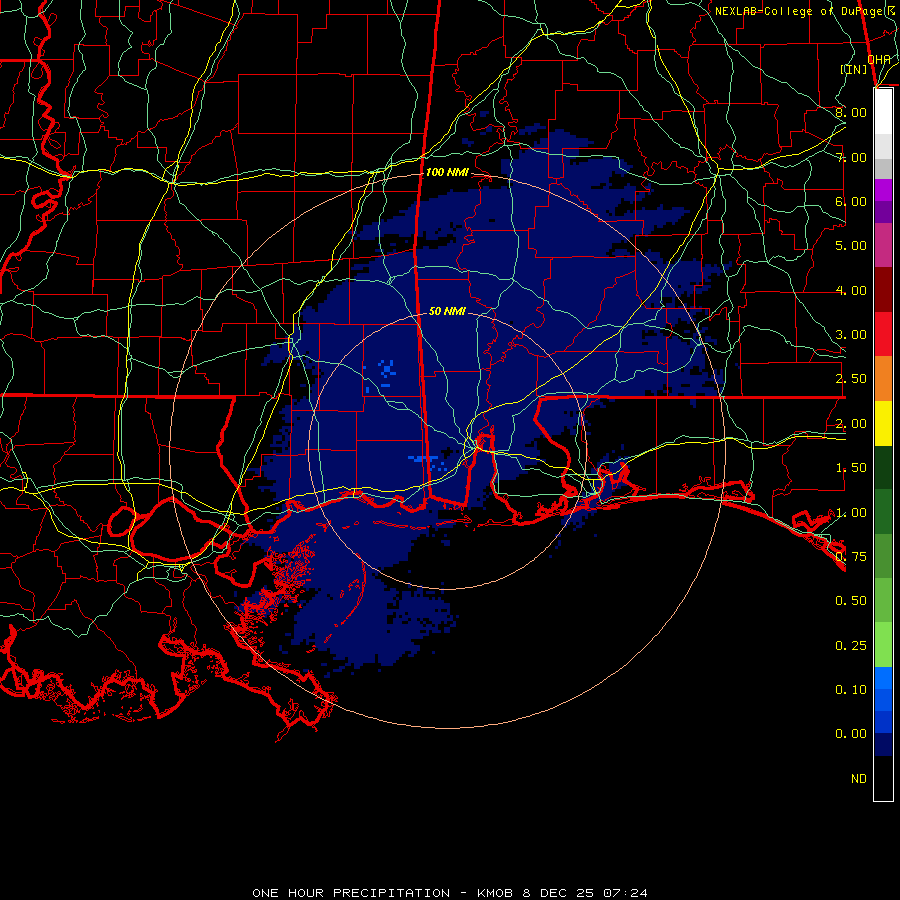
Task: Click the 7.00 scale value
Action: (x=851, y=157)
